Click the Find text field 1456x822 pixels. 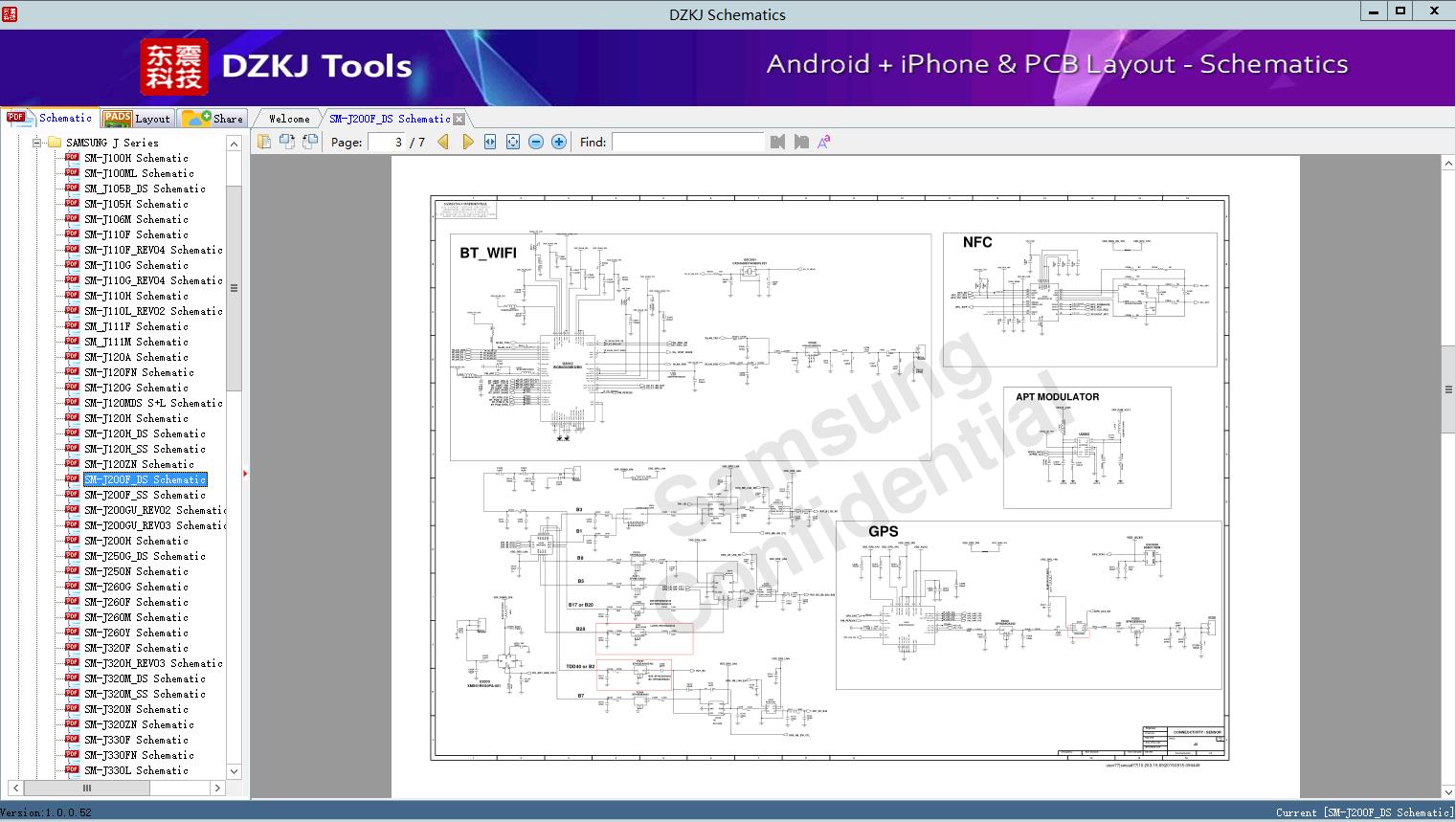coord(687,142)
